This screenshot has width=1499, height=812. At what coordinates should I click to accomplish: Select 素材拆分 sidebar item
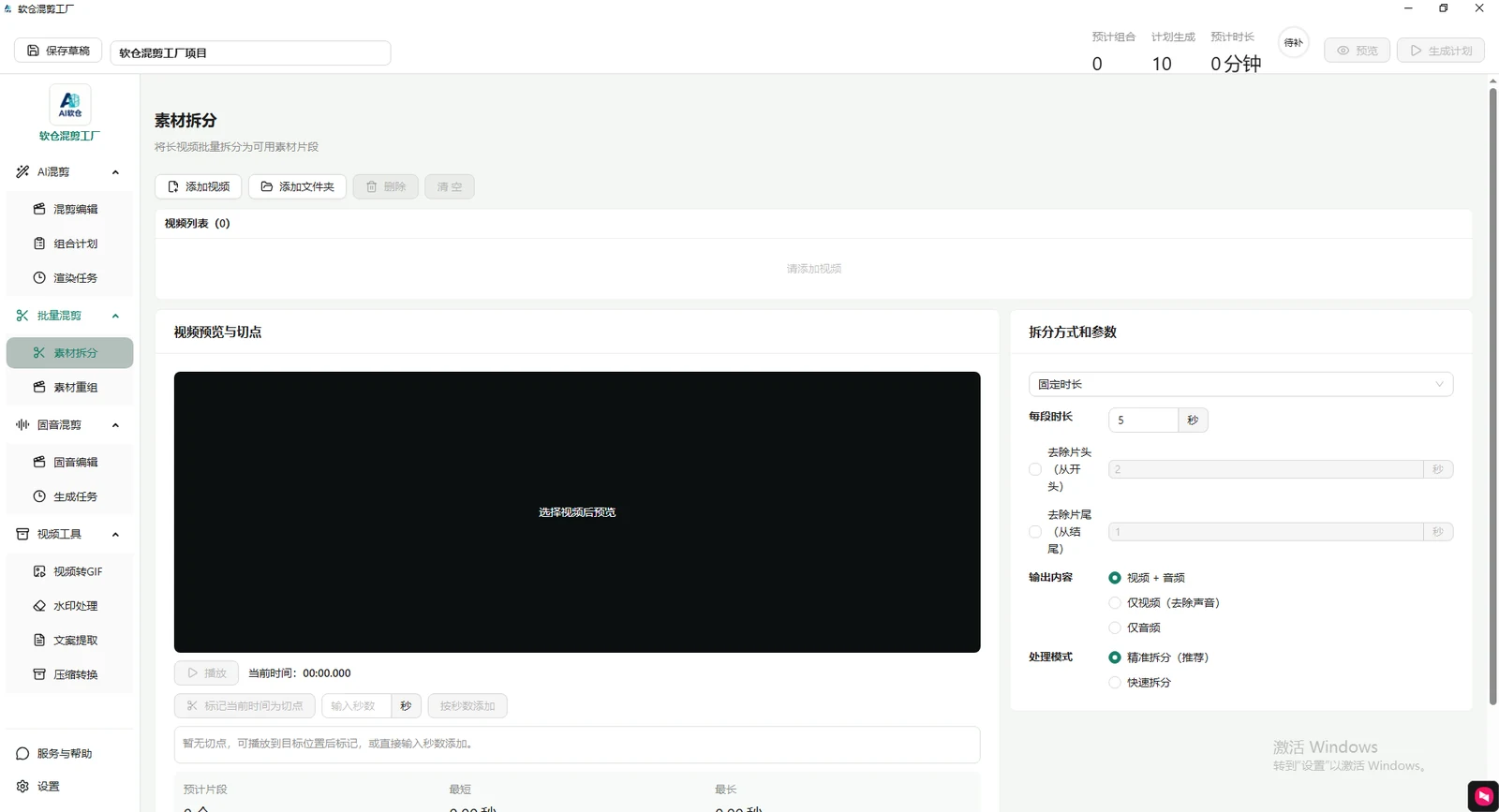coord(69,353)
